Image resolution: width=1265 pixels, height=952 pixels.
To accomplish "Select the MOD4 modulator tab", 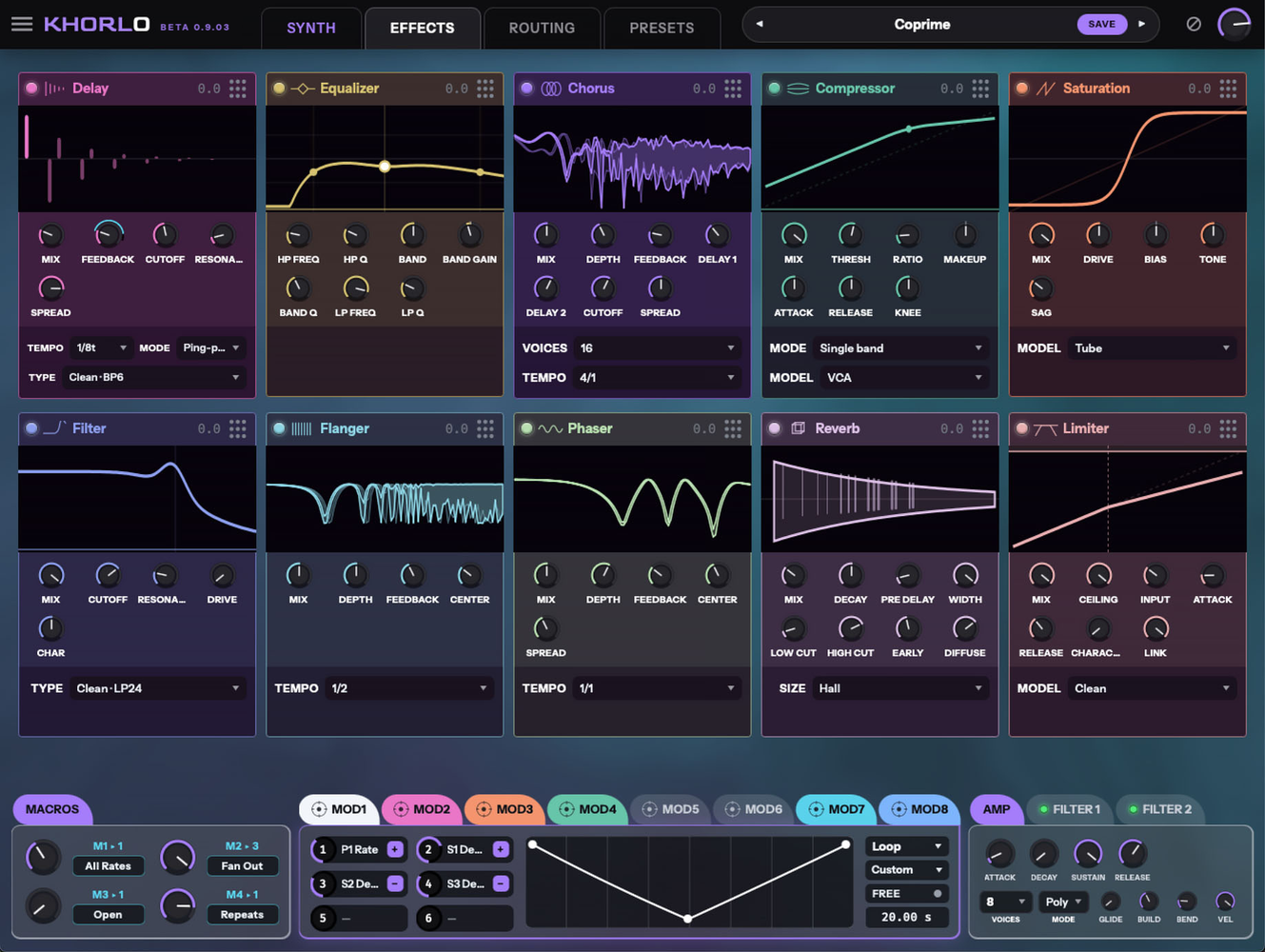I will pos(587,809).
